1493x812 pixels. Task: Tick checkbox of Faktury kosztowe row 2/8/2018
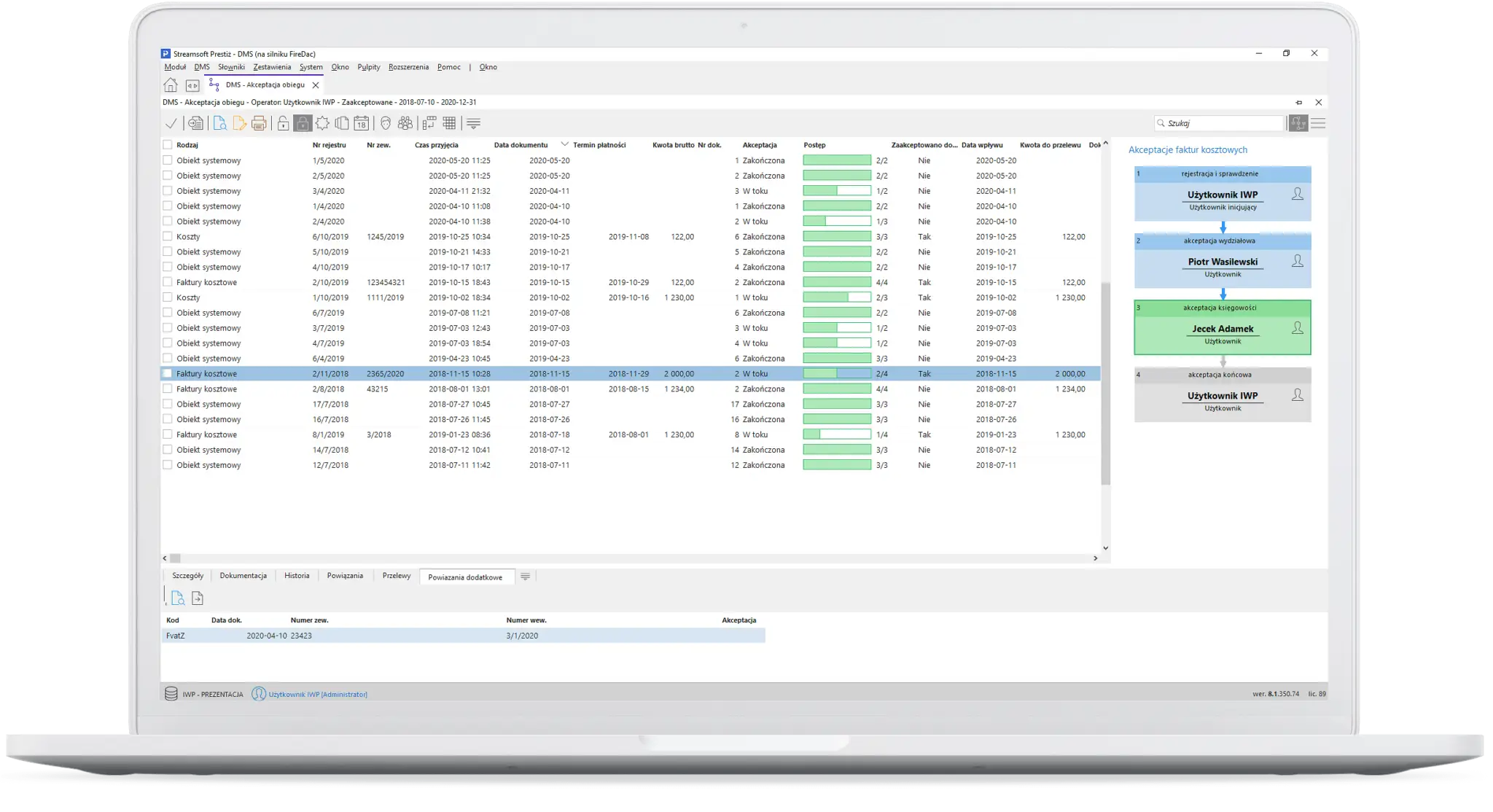168,389
